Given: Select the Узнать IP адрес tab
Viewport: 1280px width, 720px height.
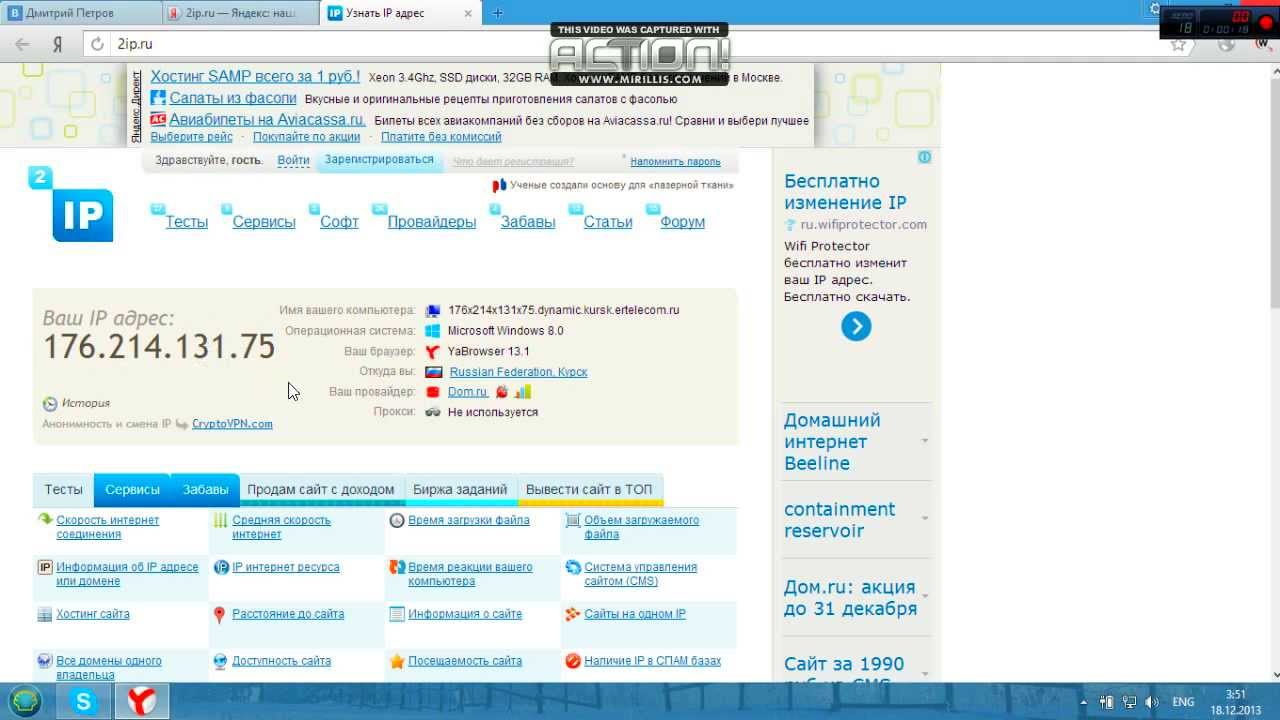Looking at the screenshot, I should (x=400, y=13).
